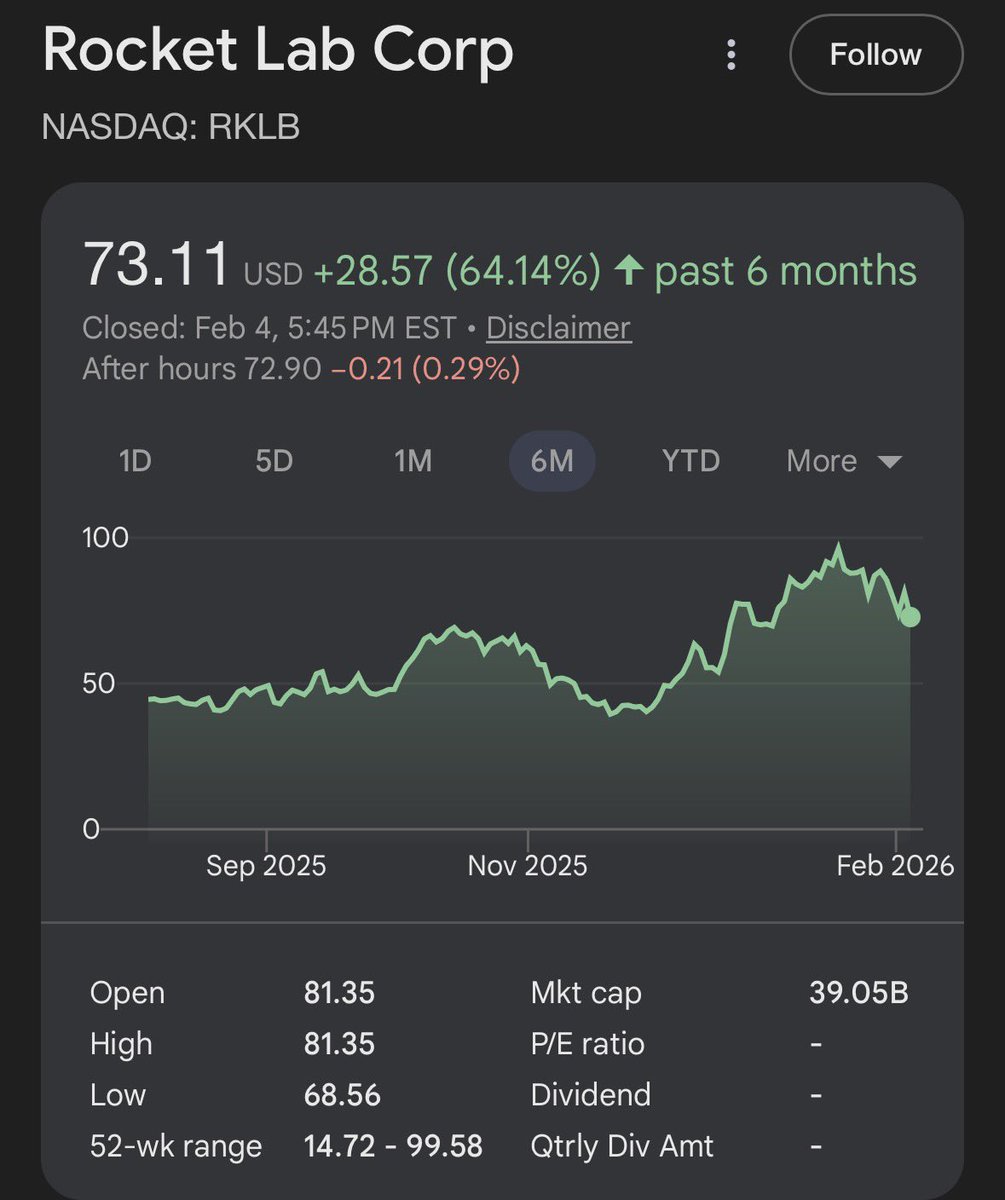
Task: Switch chart to 1D range
Action: [x=137, y=461]
